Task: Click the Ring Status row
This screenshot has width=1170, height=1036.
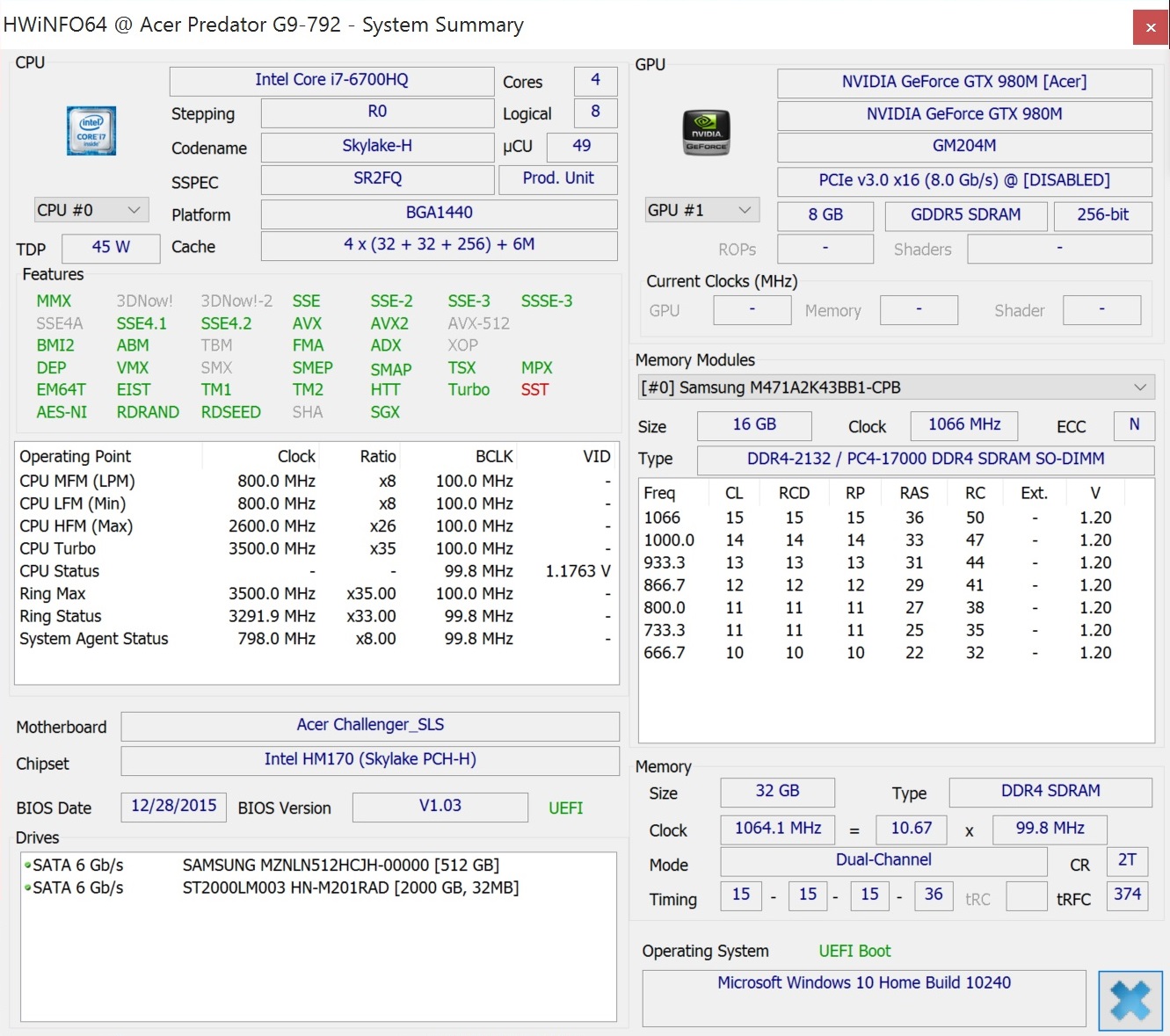Action: pyautogui.click(x=316, y=616)
